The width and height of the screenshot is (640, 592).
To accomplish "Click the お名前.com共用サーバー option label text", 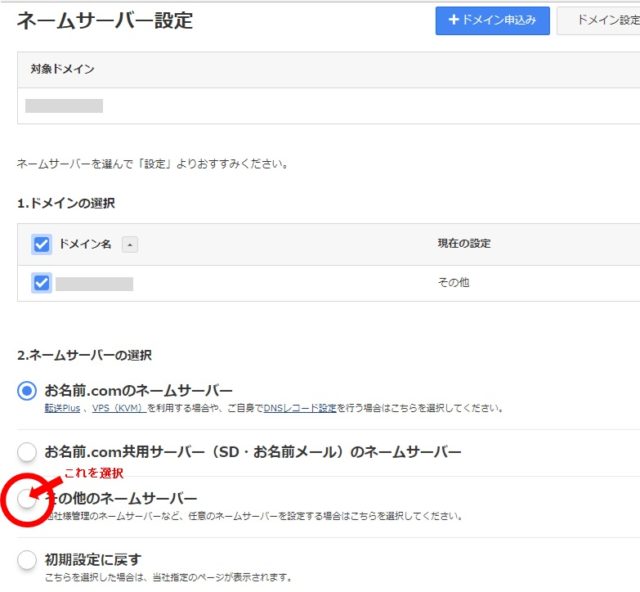I will [253, 452].
